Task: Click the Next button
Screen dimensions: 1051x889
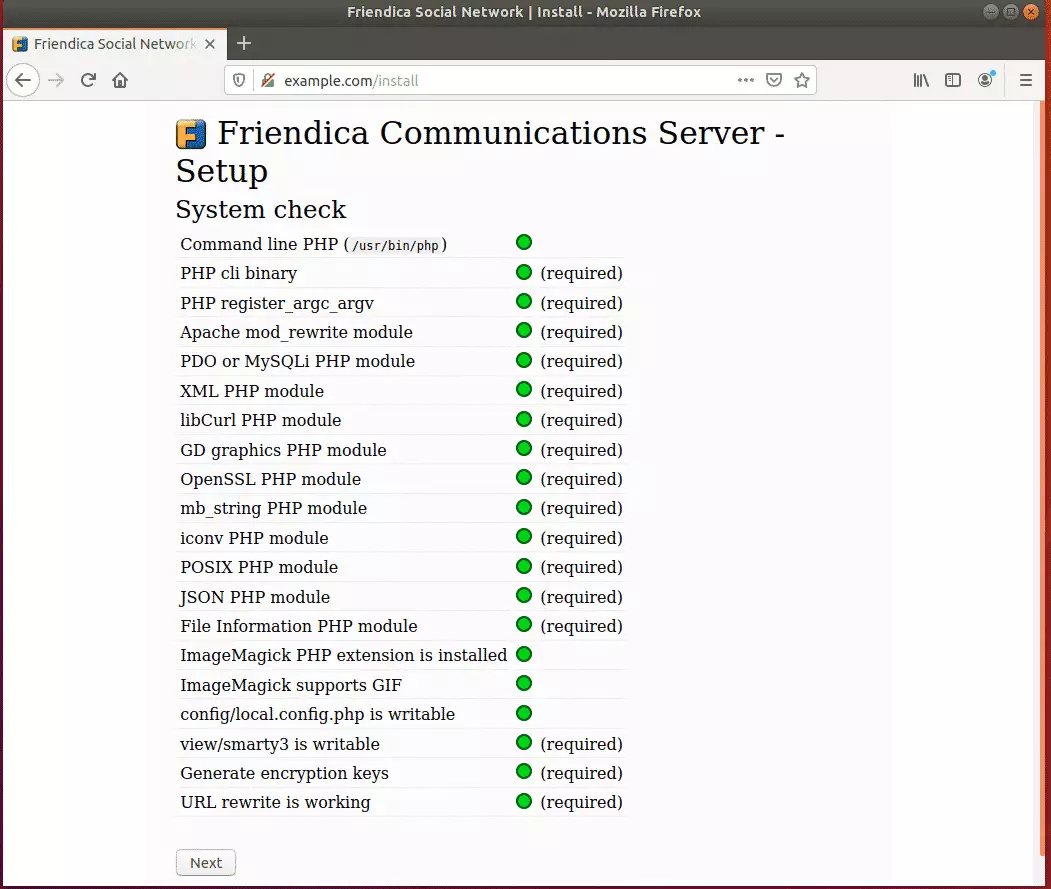Action: coord(206,863)
